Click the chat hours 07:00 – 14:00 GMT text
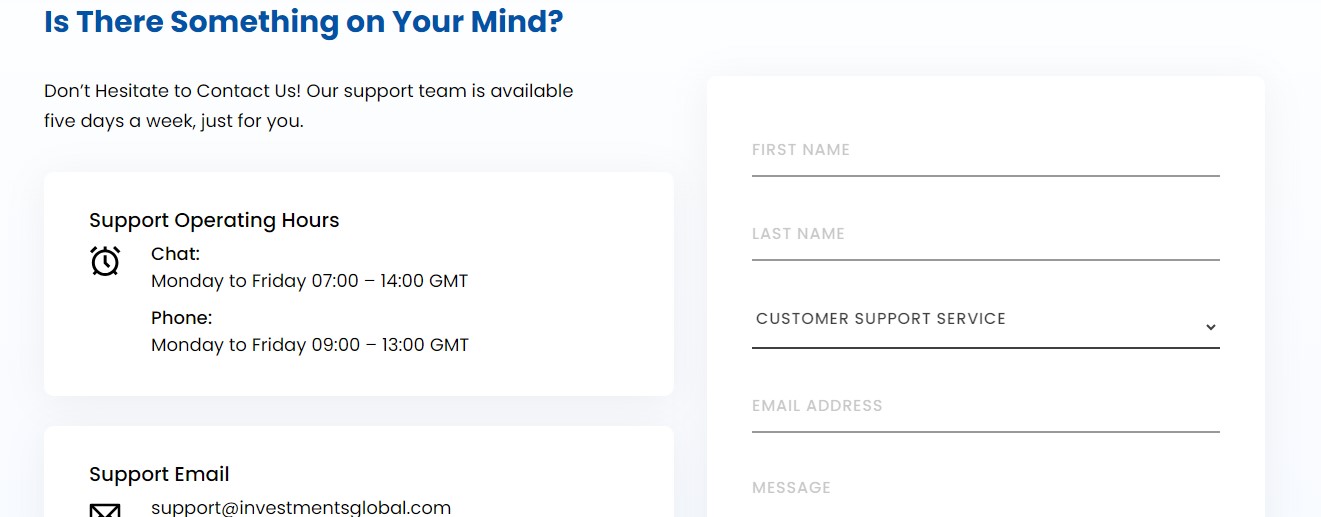Image resolution: width=1321 pixels, height=517 pixels. [309, 281]
